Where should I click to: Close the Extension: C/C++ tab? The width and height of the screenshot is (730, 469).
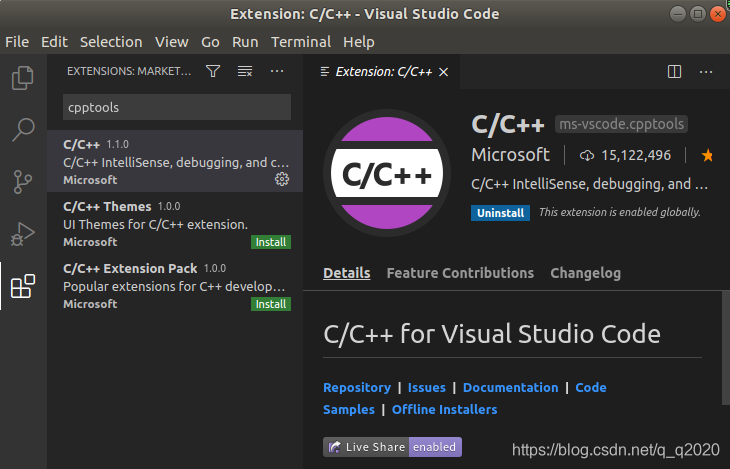(444, 72)
